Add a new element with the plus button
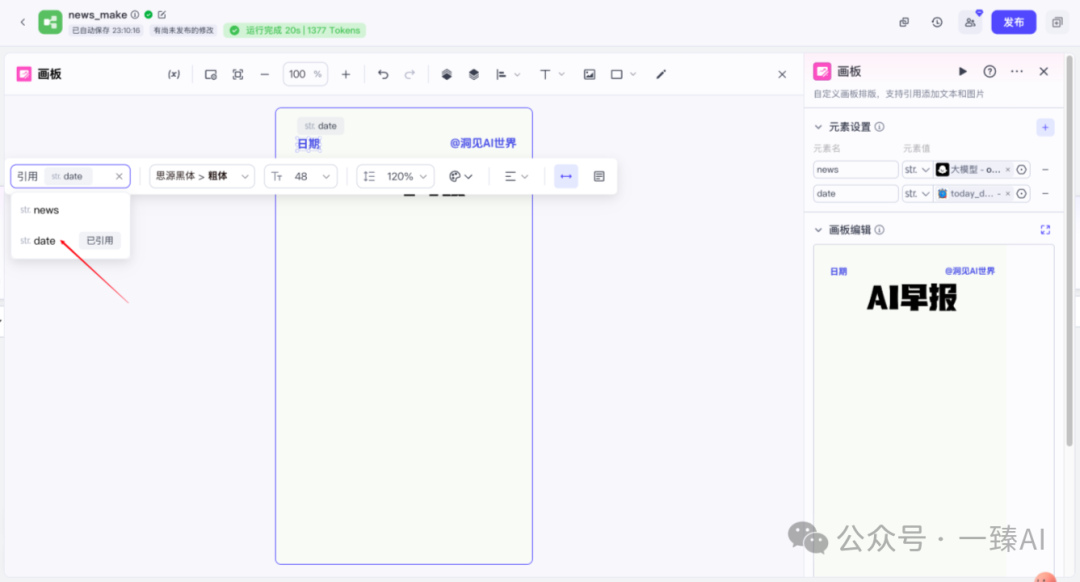 pyautogui.click(x=1045, y=127)
